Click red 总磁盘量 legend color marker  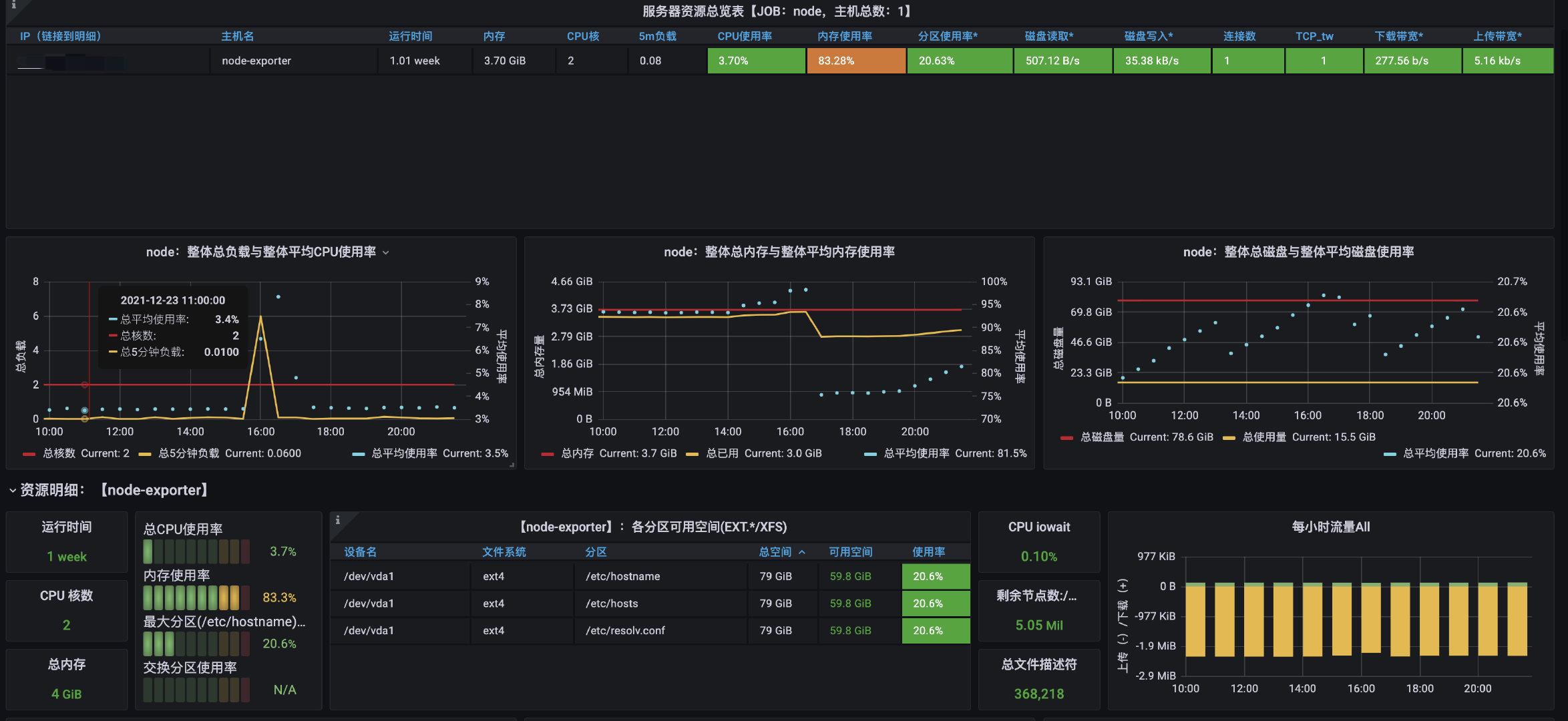[1066, 438]
